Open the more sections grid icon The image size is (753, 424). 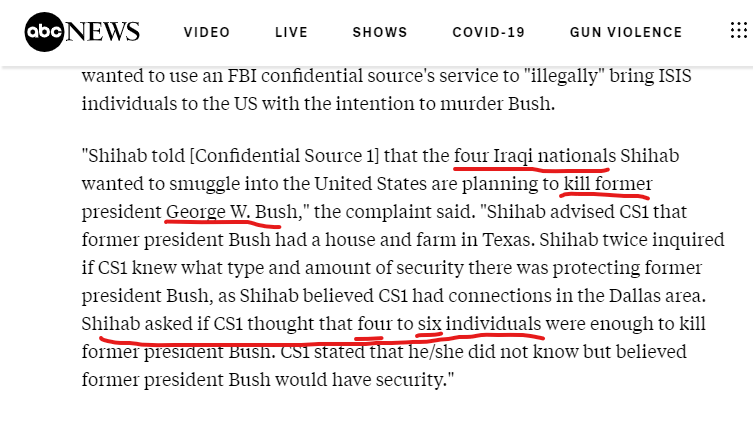click(739, 31)
